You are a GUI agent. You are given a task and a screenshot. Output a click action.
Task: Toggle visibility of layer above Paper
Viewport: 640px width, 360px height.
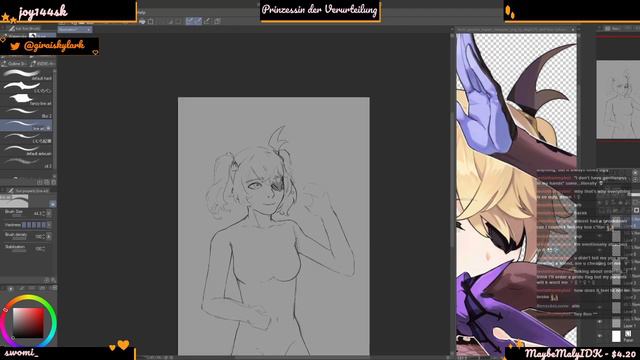pyautogui.click(x=600, y=322)
